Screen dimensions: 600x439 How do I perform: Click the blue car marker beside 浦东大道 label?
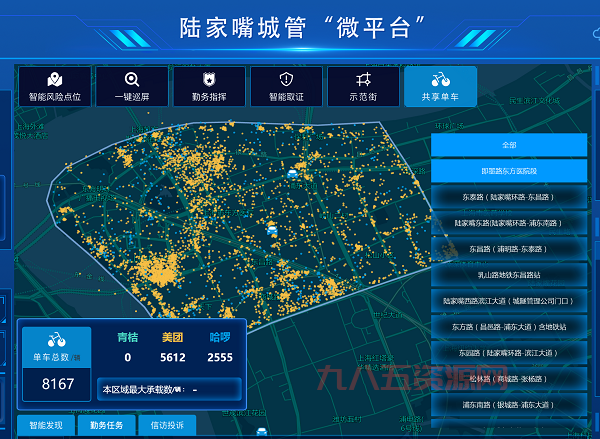point(293,174)
